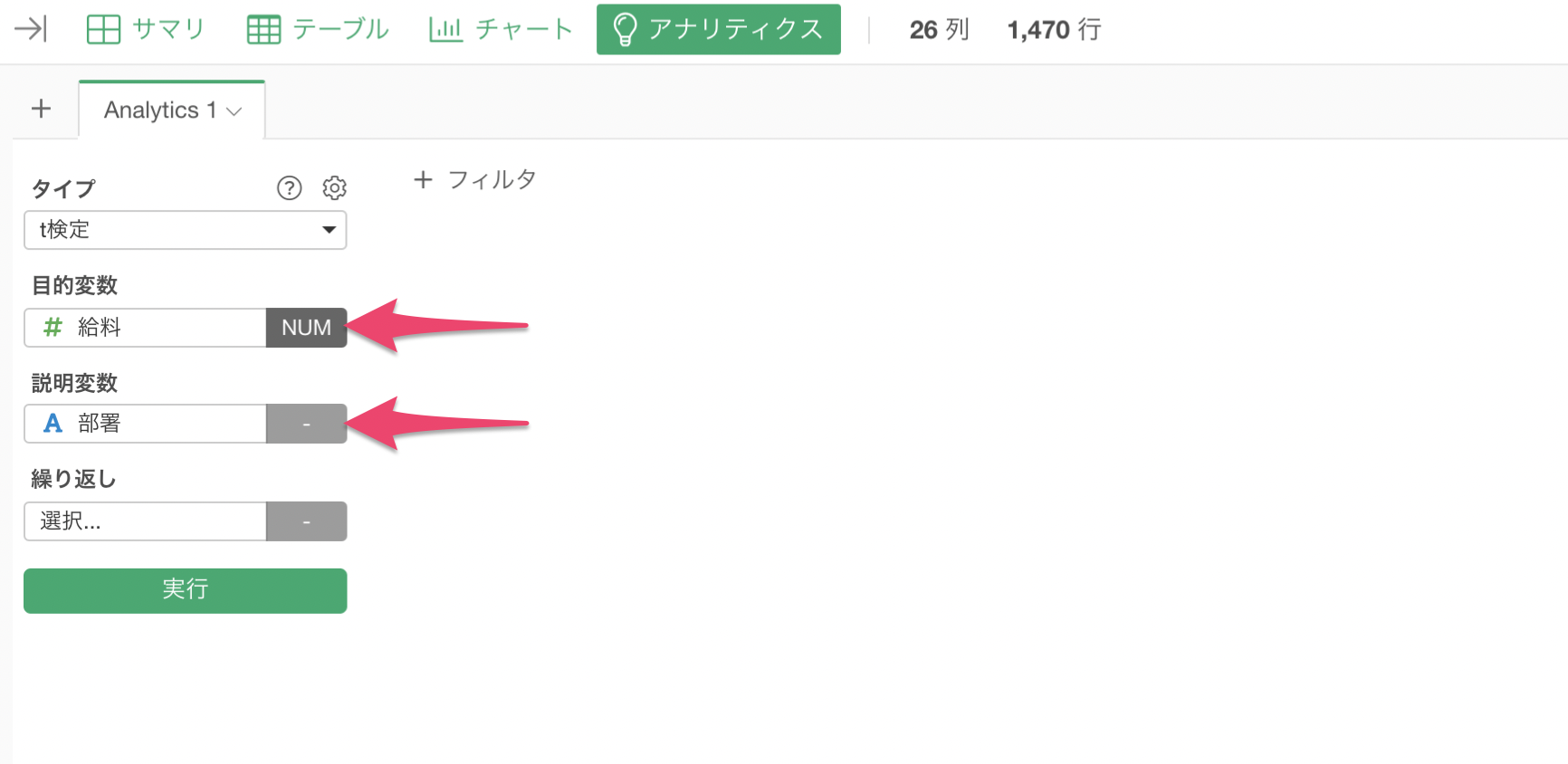Expand the t検定 type dropdown

186,230
